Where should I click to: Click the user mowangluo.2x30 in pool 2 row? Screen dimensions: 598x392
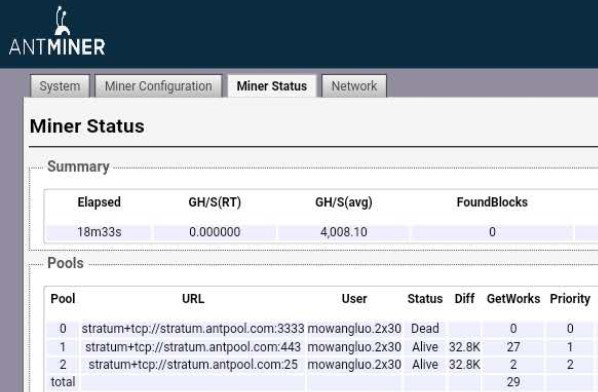click(354, 365)
